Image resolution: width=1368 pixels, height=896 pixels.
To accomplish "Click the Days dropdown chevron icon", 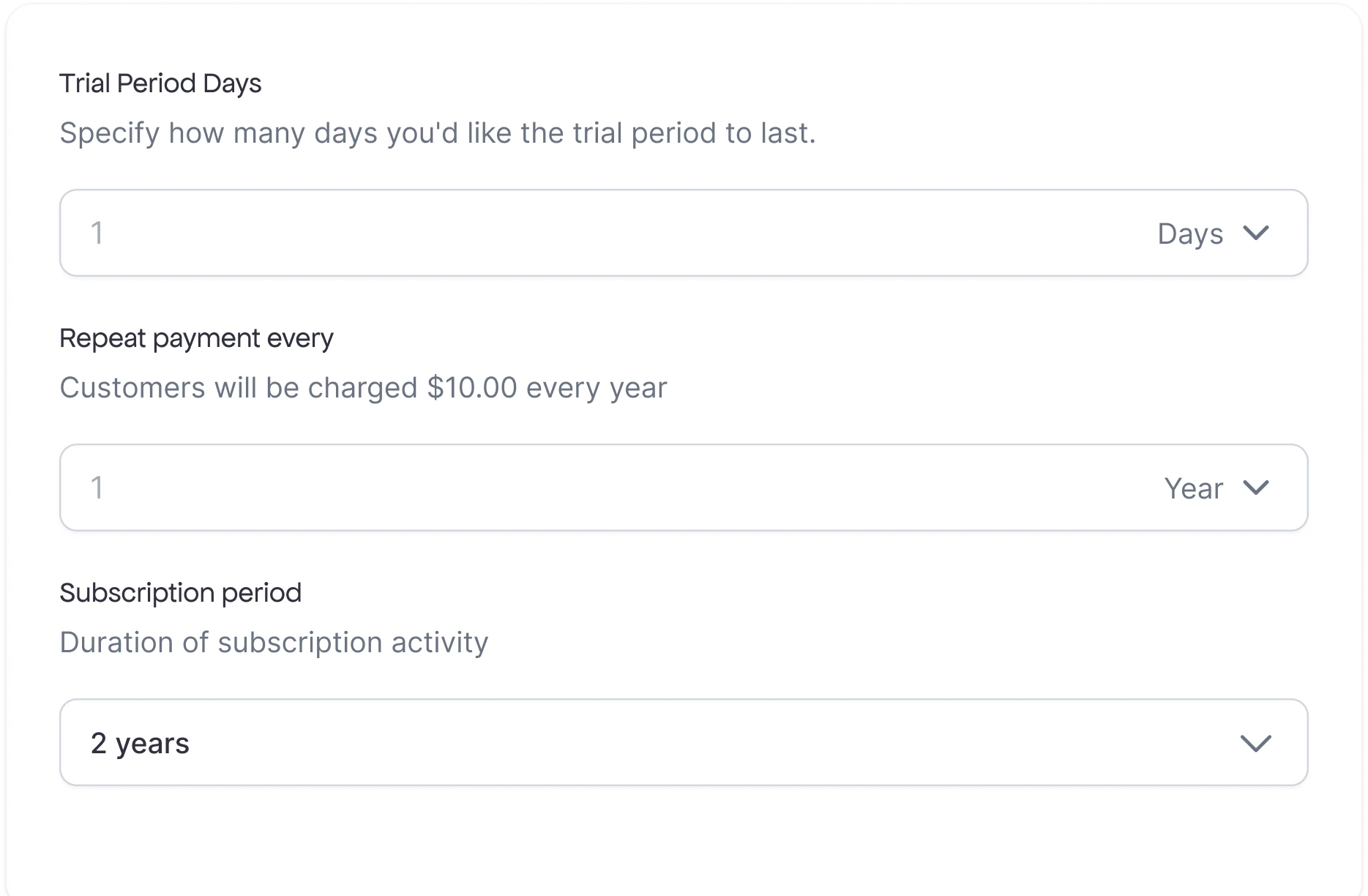I will pos(1257,233).
